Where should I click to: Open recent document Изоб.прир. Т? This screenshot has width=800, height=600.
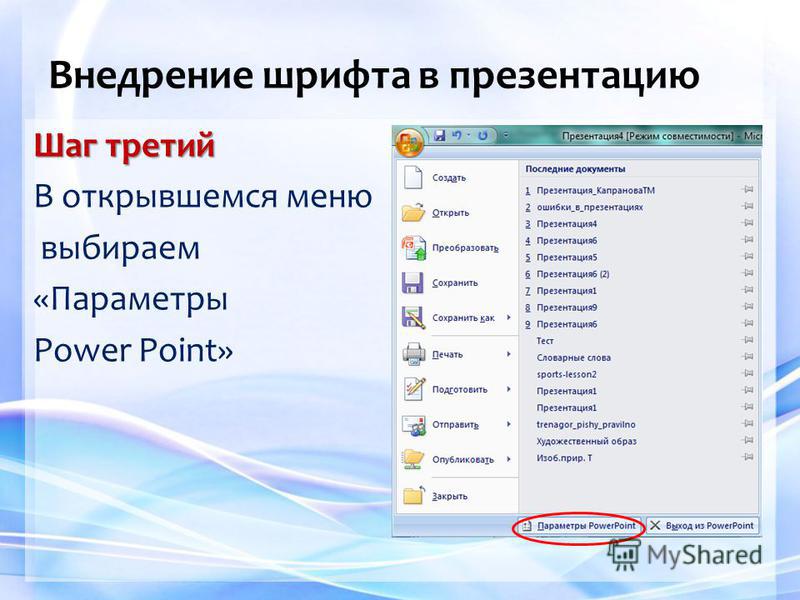(564, 458)
